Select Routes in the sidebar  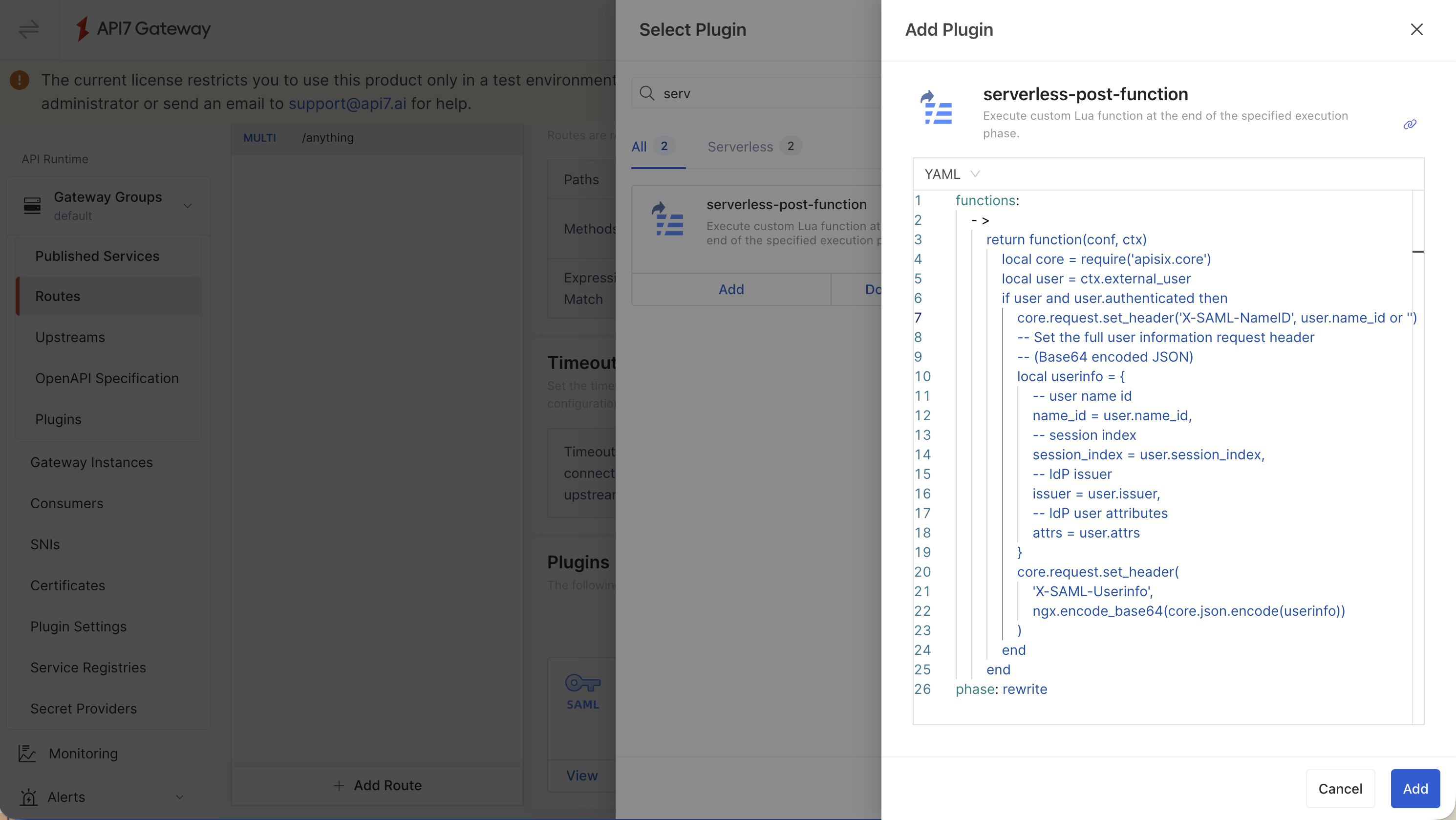tap(58, 296)
